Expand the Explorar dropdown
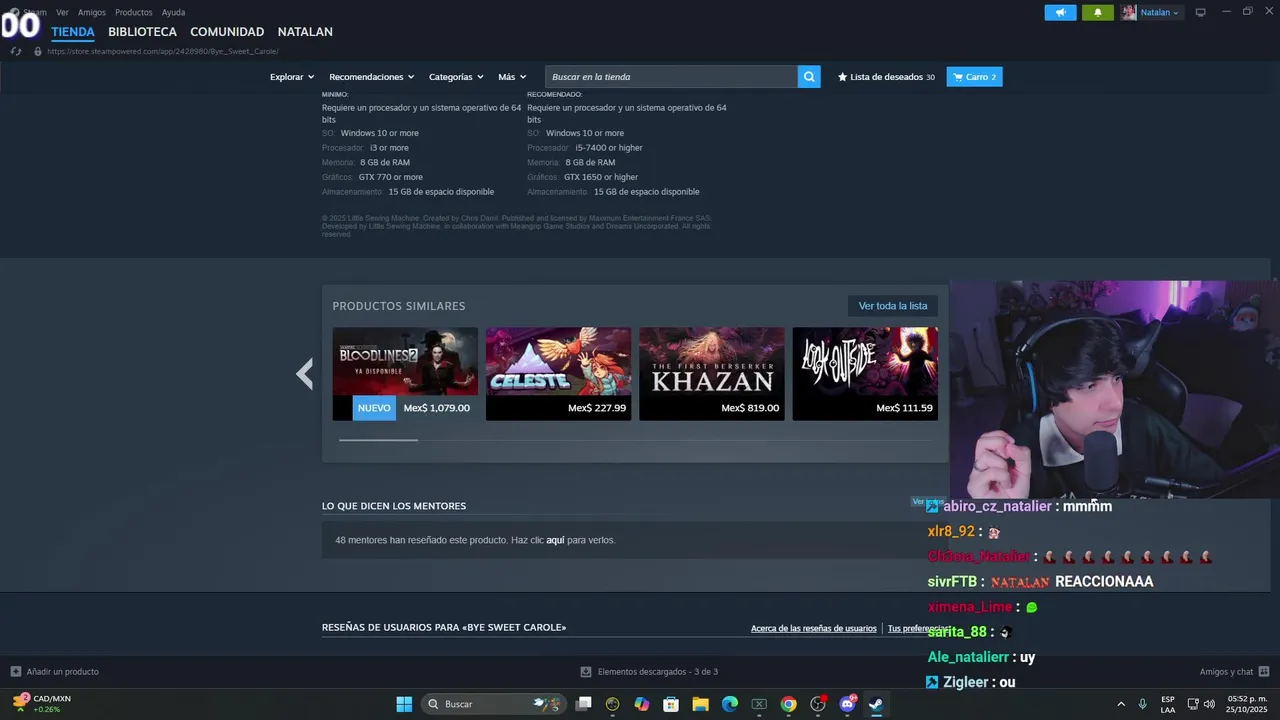Viewport: 1280px width, 720px height. 292,77
